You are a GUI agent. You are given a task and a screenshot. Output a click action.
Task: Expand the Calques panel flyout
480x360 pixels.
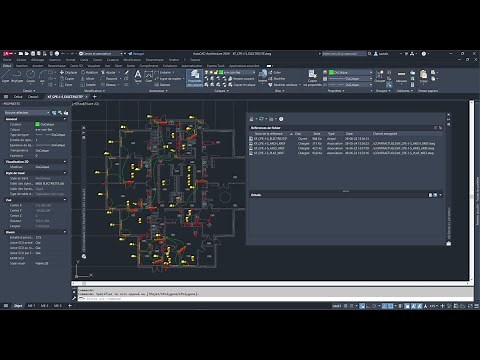[x=221, y=91]
